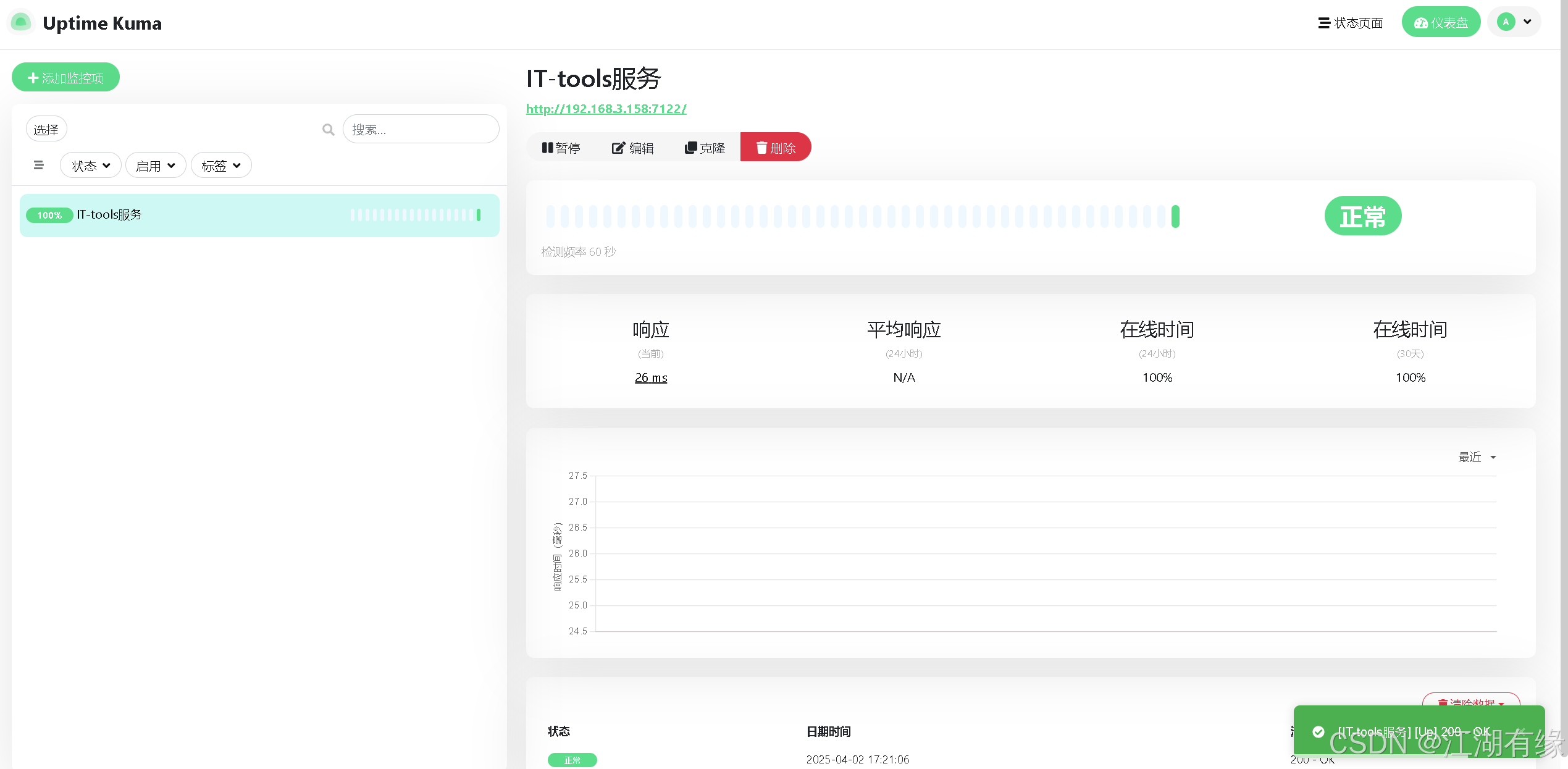Toggle selection mode with 选择 button
The image size is (1568, 769).
(x=46, y=129)
